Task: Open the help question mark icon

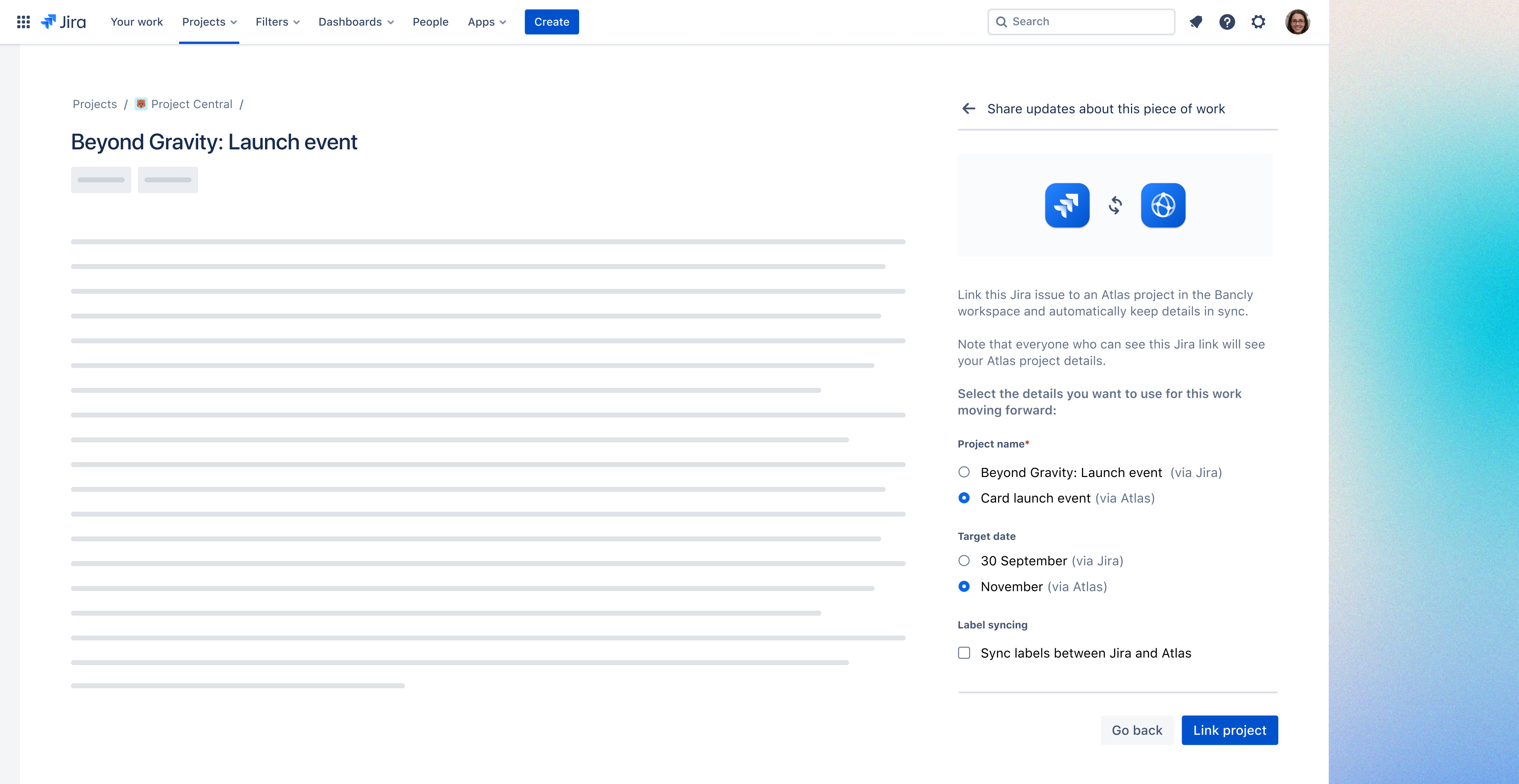Action: coord(1227,22)
